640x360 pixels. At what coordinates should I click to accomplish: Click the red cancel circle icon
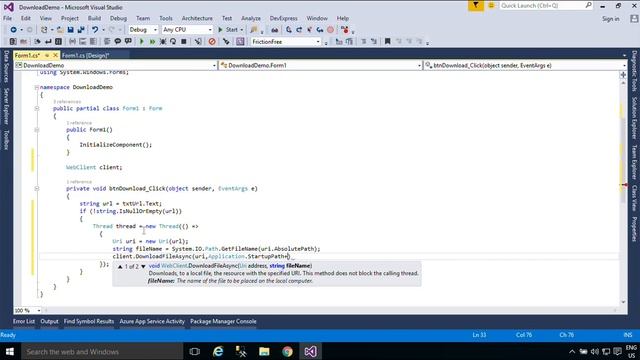point(212,42)
